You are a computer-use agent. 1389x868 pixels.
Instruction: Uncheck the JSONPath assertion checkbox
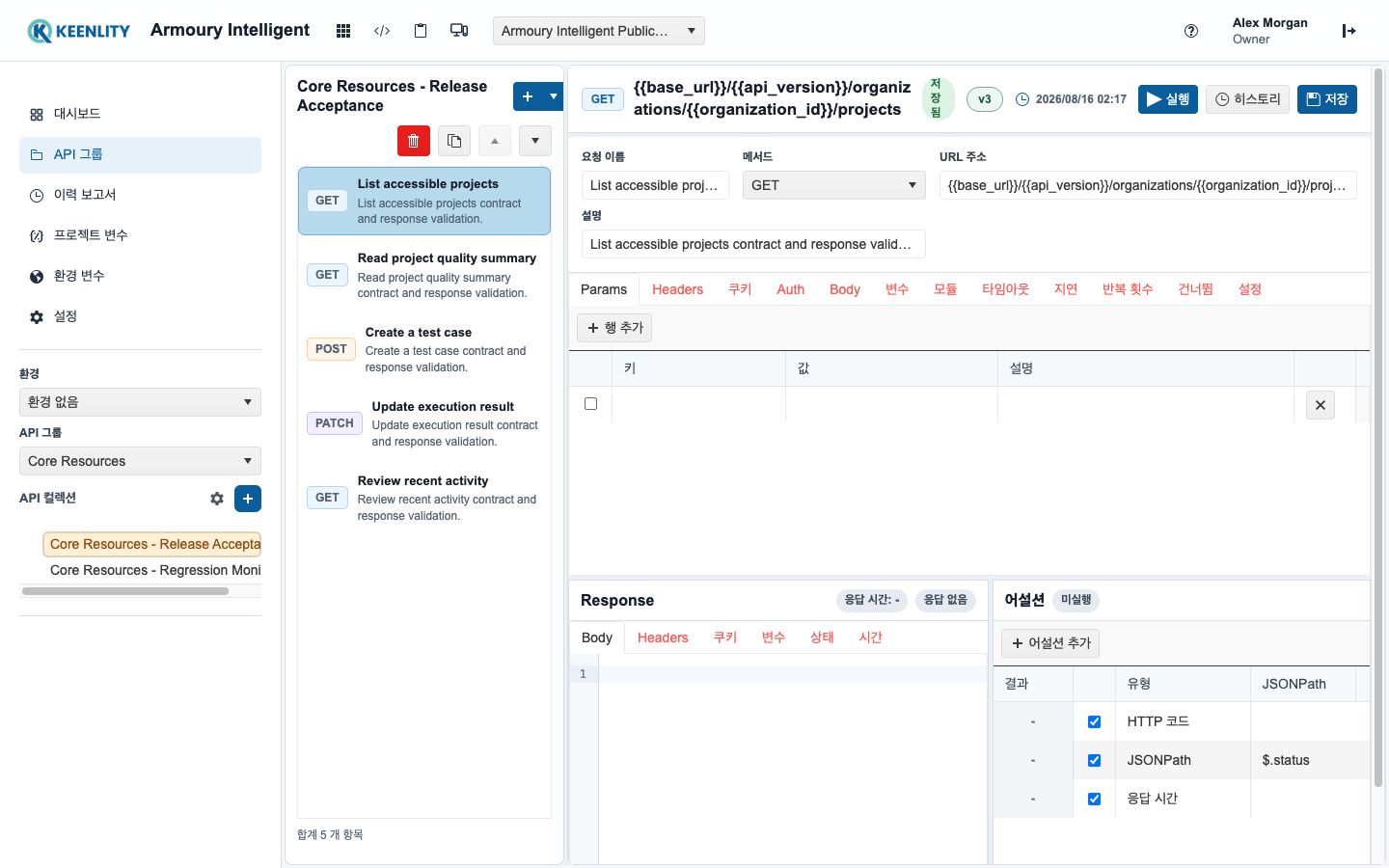pos(1094,760)
